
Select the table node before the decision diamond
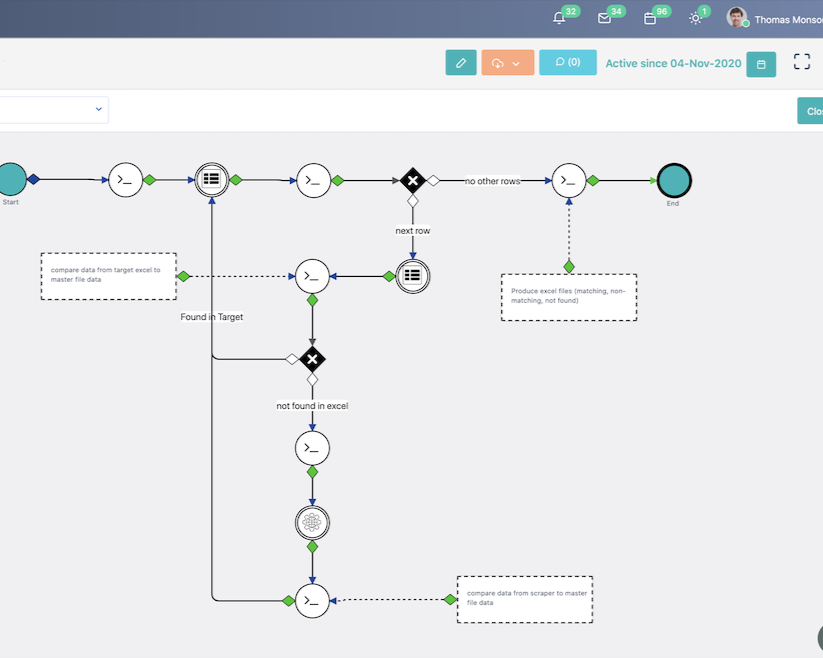pos(211,180)
